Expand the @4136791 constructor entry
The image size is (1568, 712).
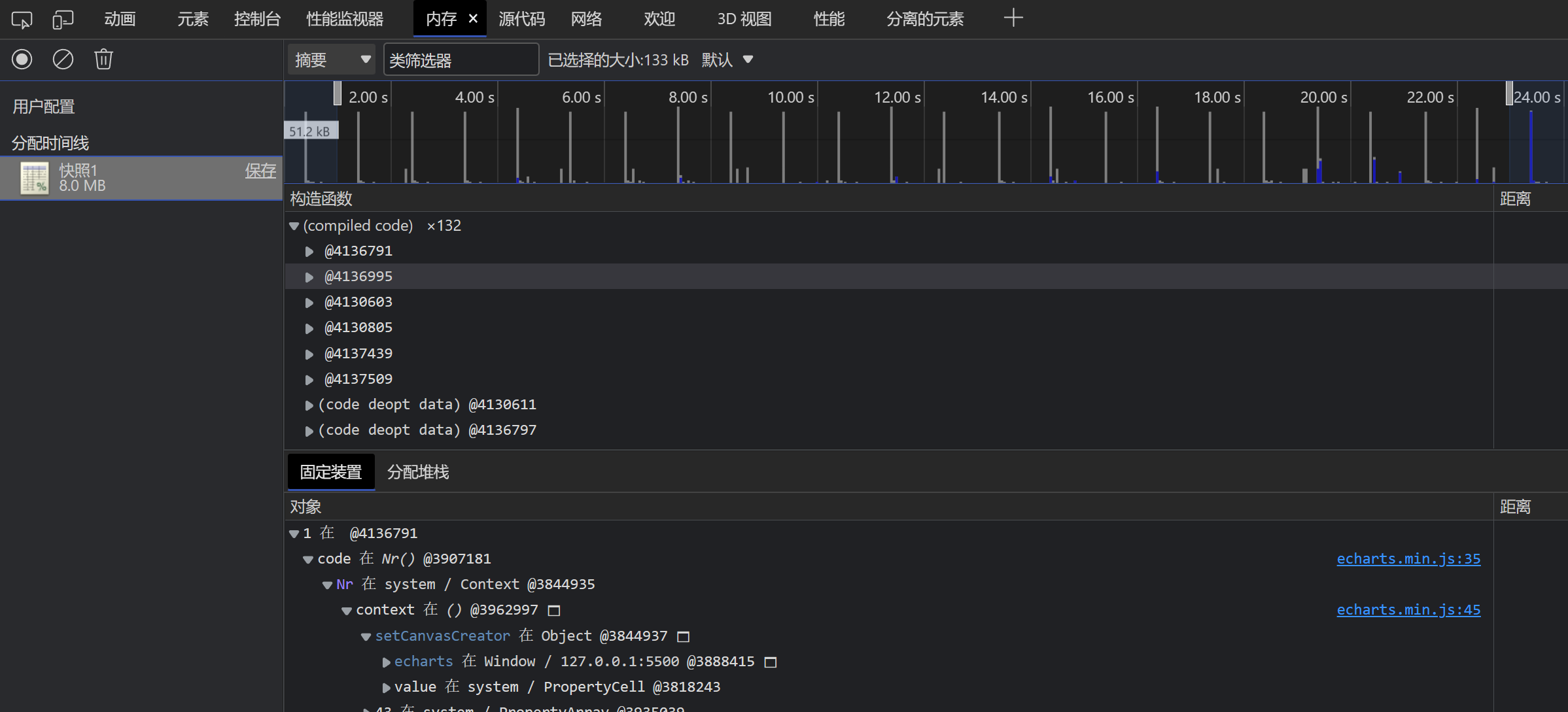(309, 250)
